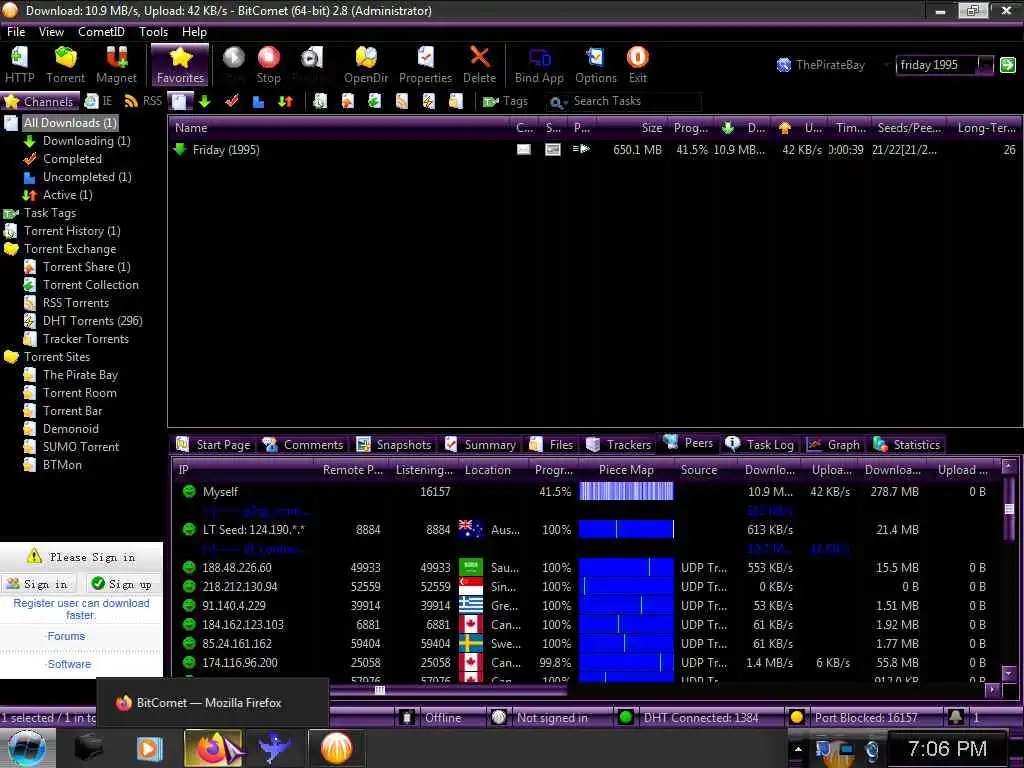The width and height of the screenshot is (1024, 768).
Task: Click the Bind App toolbar icon
Action: coord(539,65)
